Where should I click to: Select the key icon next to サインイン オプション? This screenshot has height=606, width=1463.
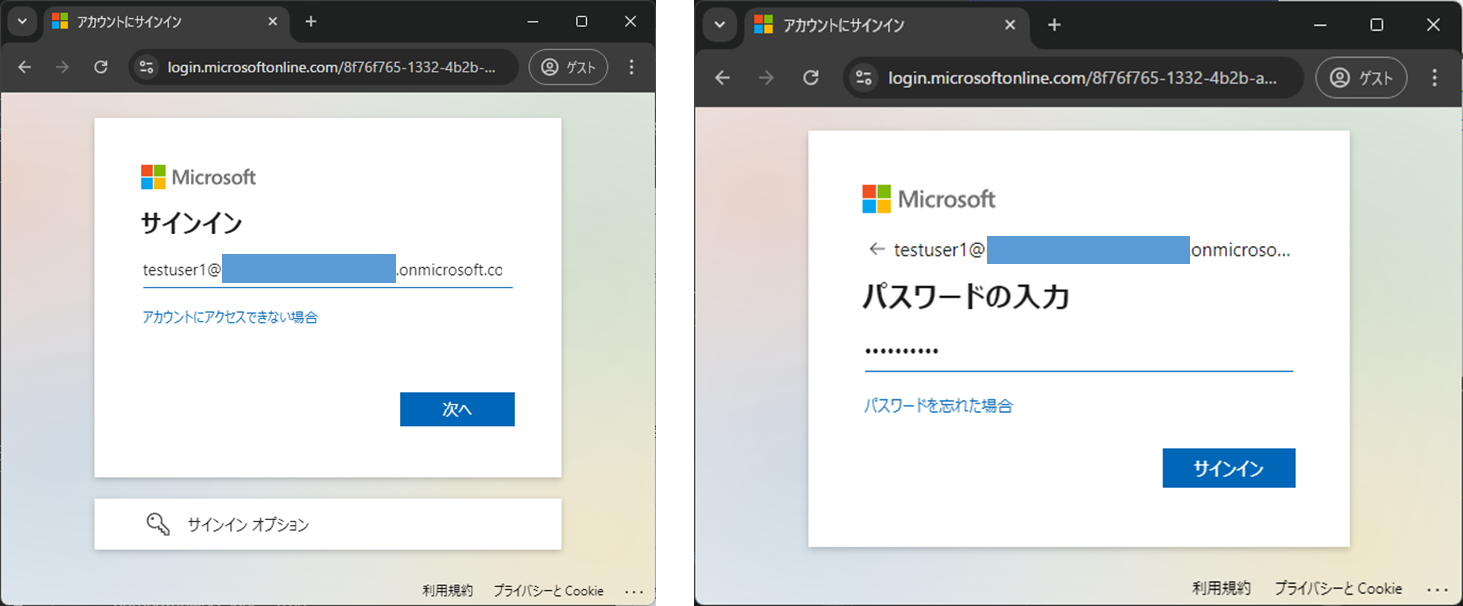[158, 523]
